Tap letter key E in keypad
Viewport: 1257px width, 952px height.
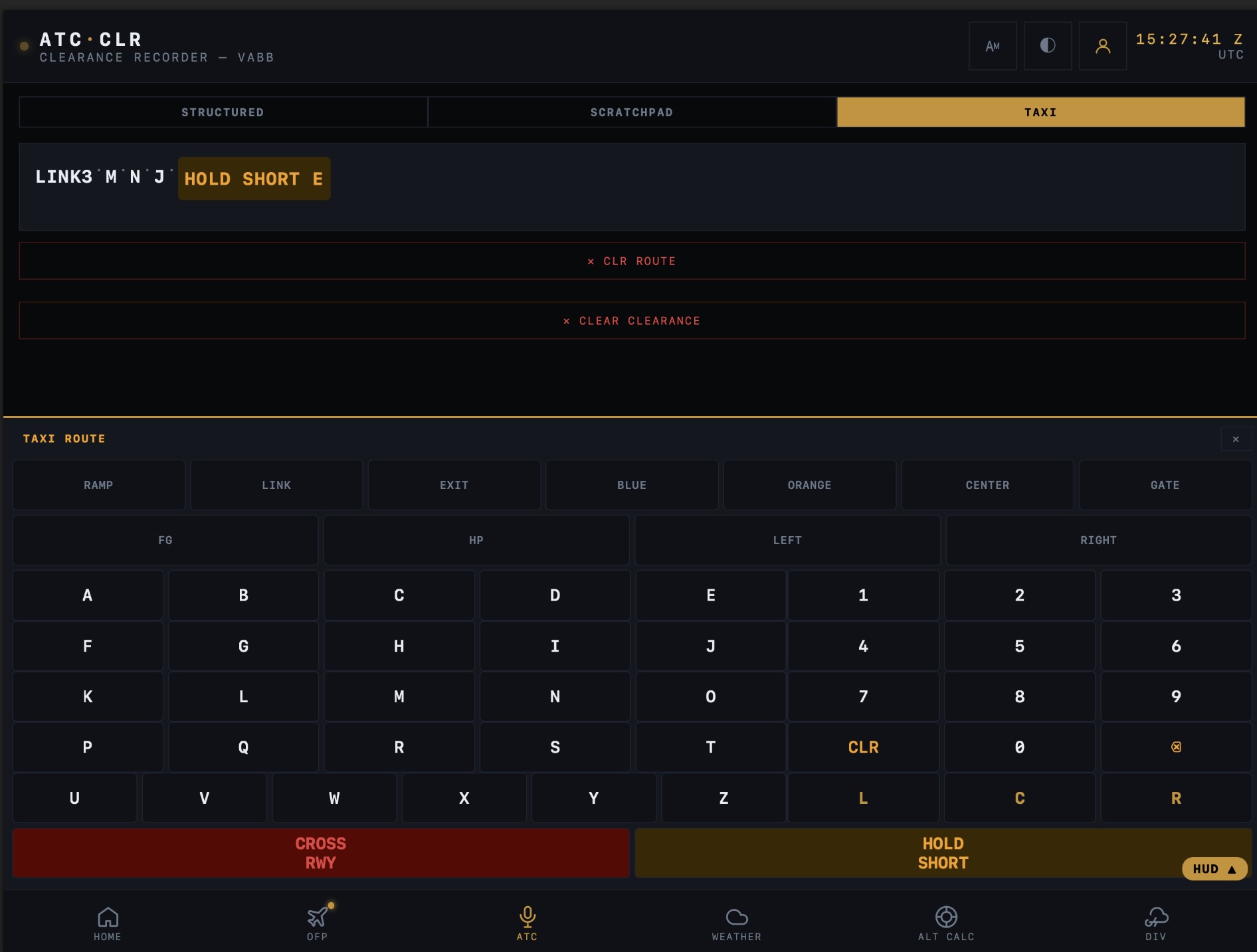(711, 595)
